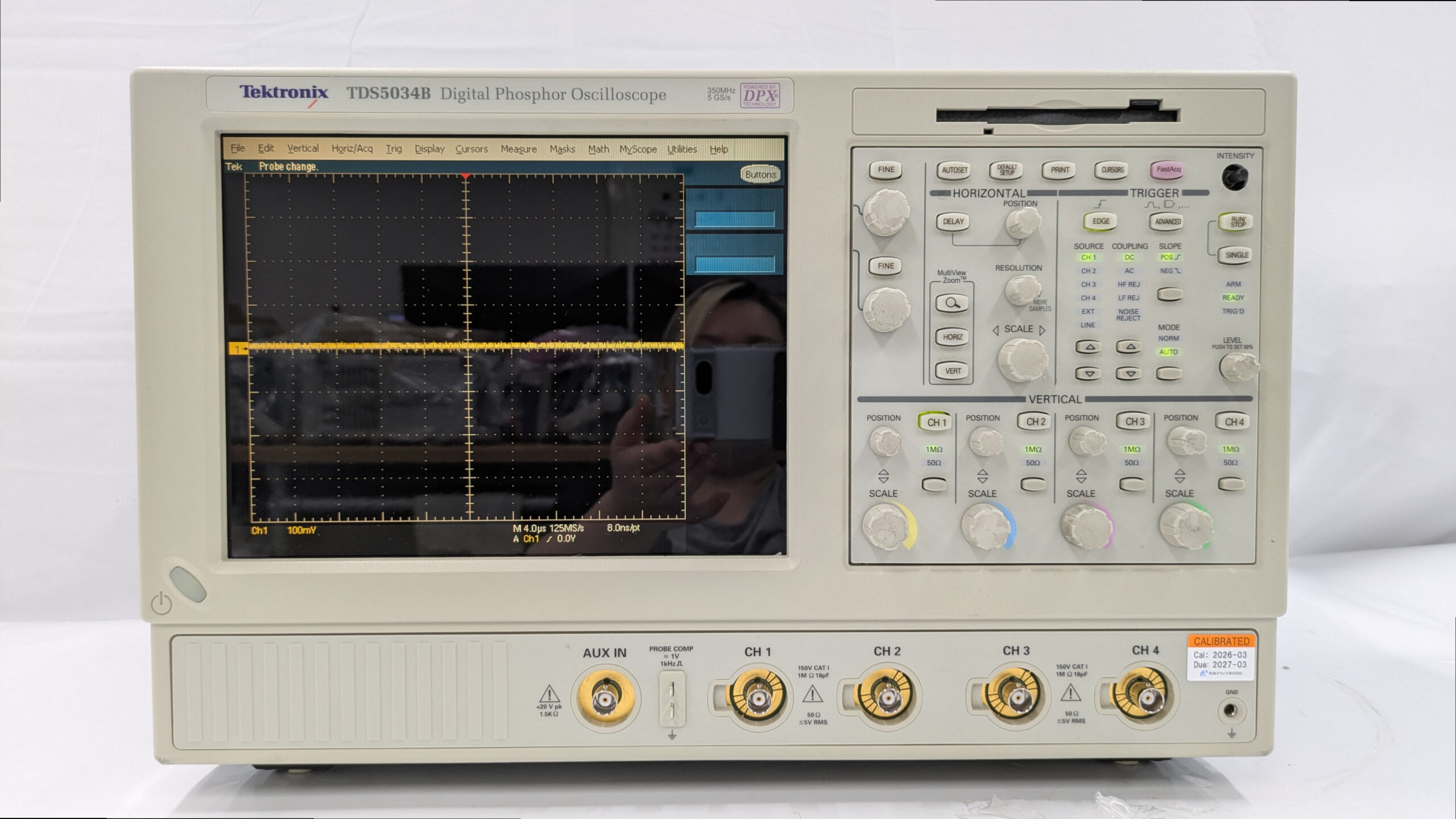Screen dimensions: 1456x819
Task: Open the Vertical menu
Action: [x=303, y=148]
